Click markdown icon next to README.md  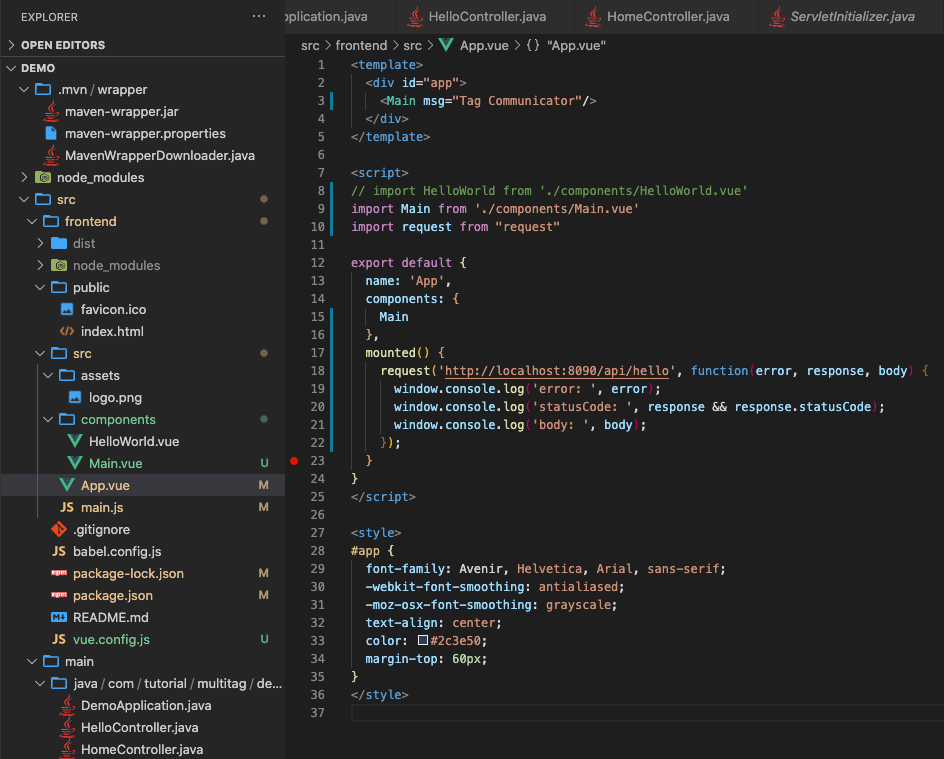[x=59, y=617]
